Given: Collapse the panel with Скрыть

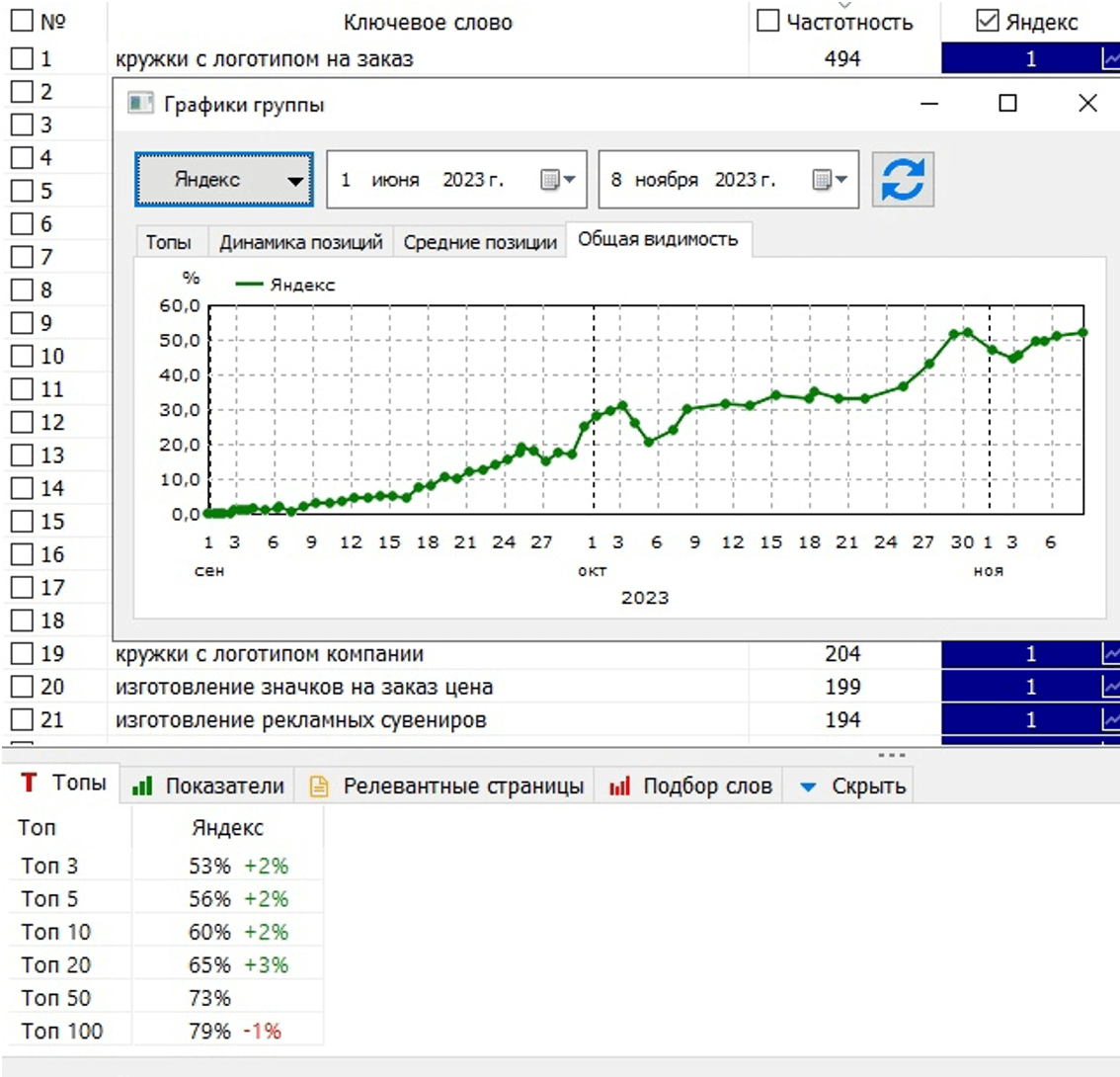Looking at the screenshot, I should [x=852, y=787].
